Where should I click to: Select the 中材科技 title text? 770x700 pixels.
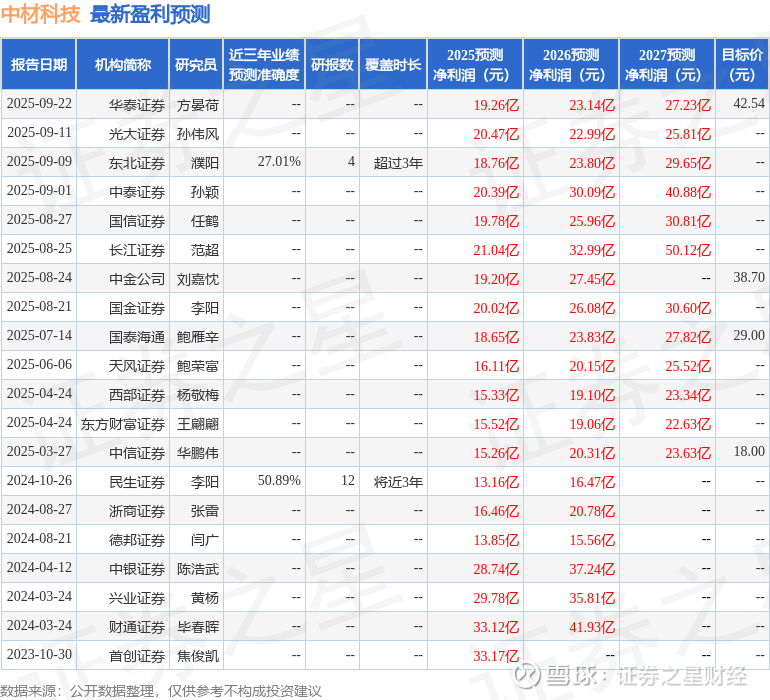[41, 14]
